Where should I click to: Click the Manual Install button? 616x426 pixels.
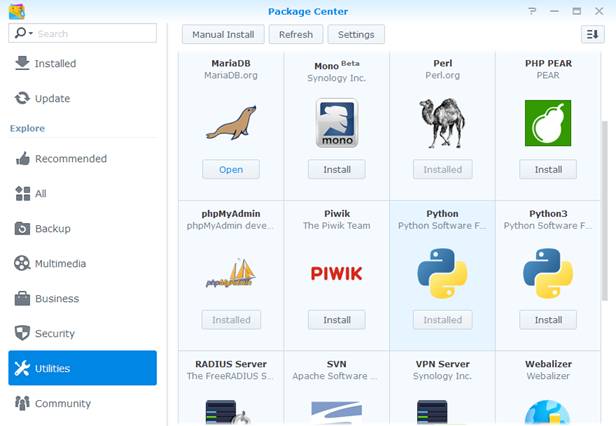point(223,35)
